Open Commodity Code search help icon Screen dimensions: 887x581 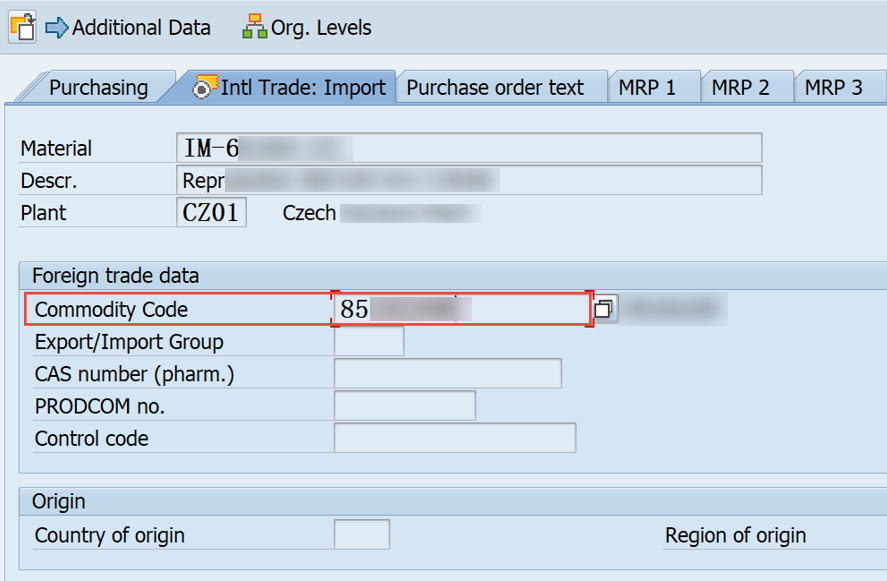tap(604, 309)
